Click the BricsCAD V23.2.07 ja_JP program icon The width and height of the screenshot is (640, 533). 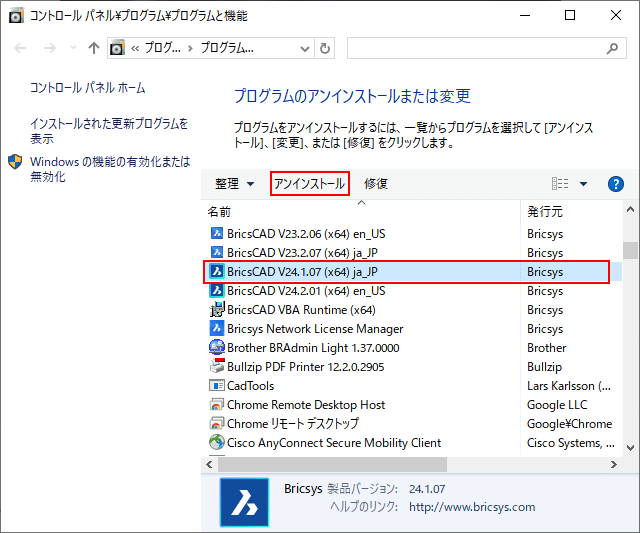[217, 253]
